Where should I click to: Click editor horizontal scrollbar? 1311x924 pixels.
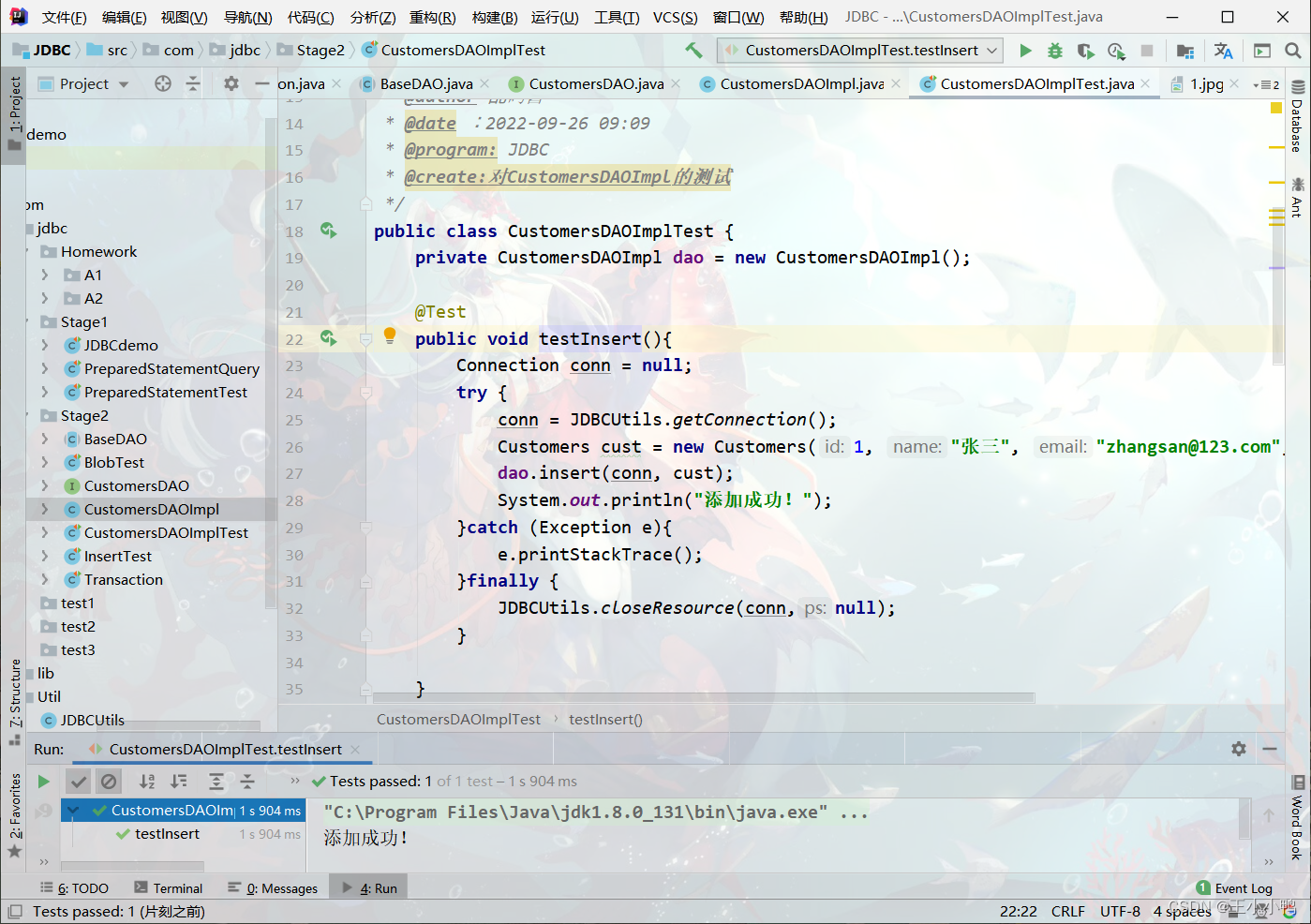coord(703,697)
